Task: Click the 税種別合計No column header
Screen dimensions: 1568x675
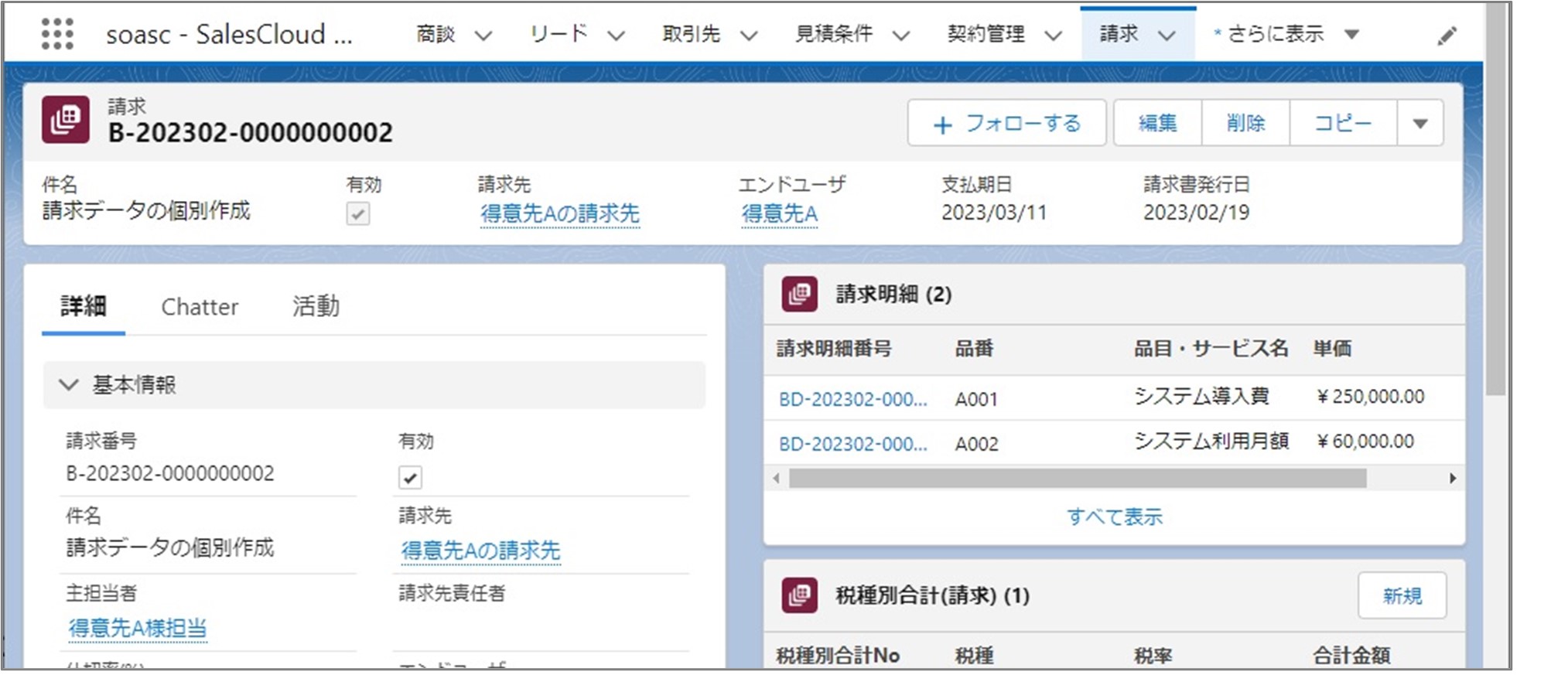Action: point(838,656)
